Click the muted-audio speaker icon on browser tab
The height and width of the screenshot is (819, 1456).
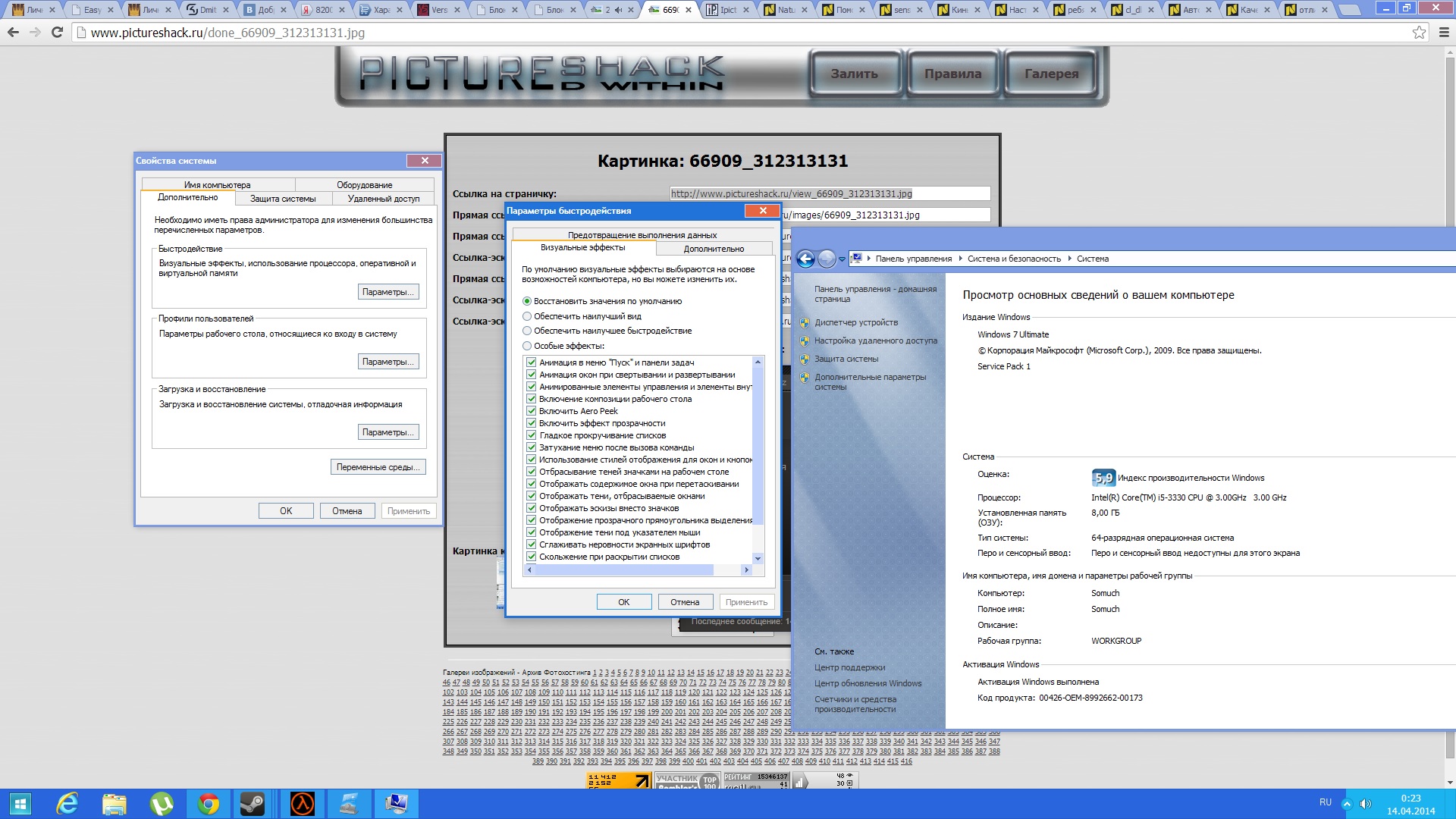[x=618, y=10]
